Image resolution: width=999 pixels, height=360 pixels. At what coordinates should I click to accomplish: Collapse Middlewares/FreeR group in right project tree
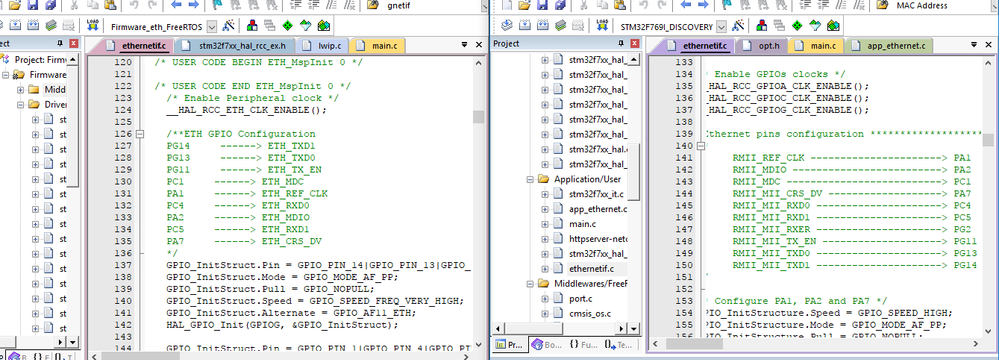point(529,284)
